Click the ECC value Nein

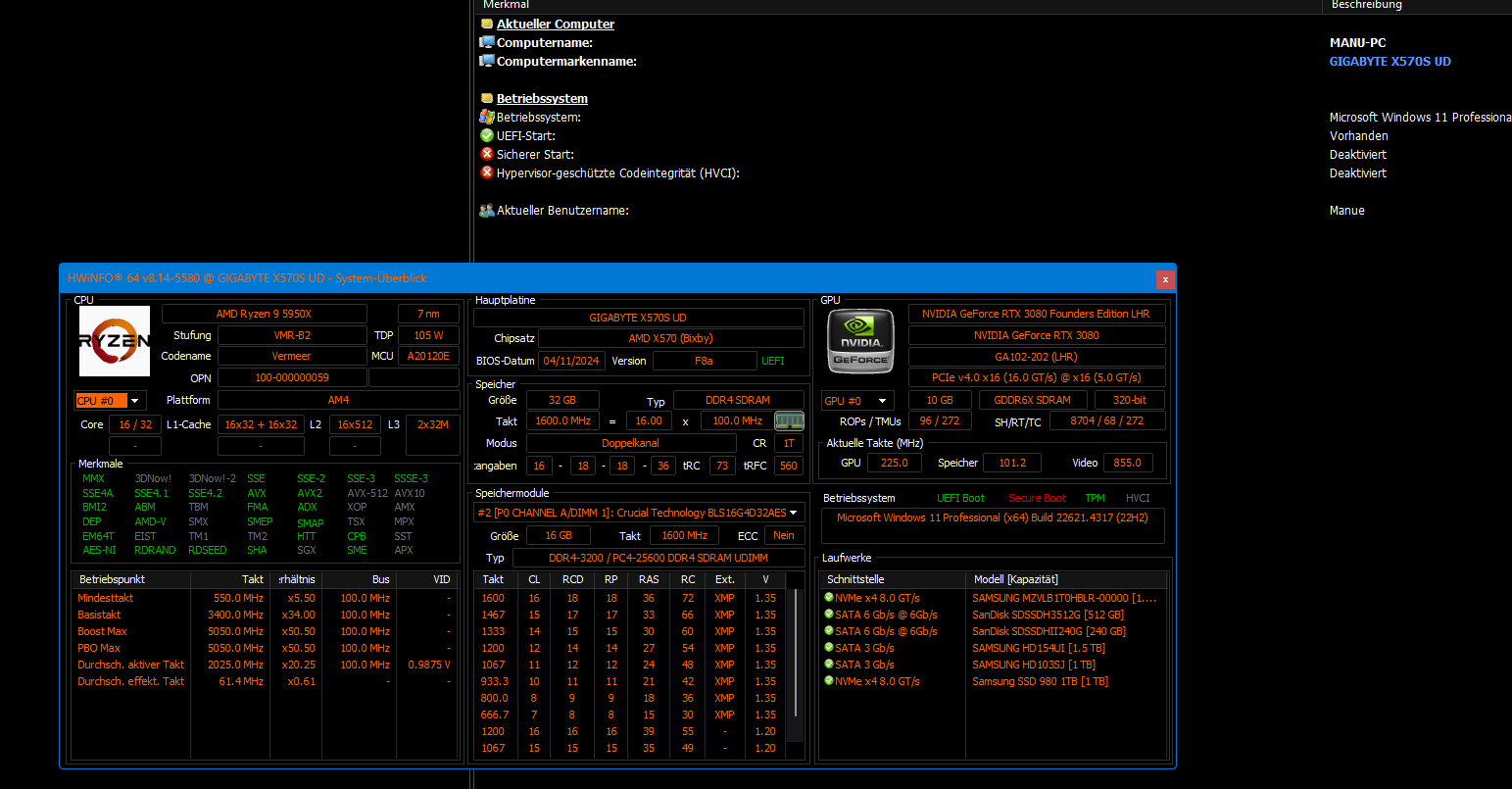(784, 535)
